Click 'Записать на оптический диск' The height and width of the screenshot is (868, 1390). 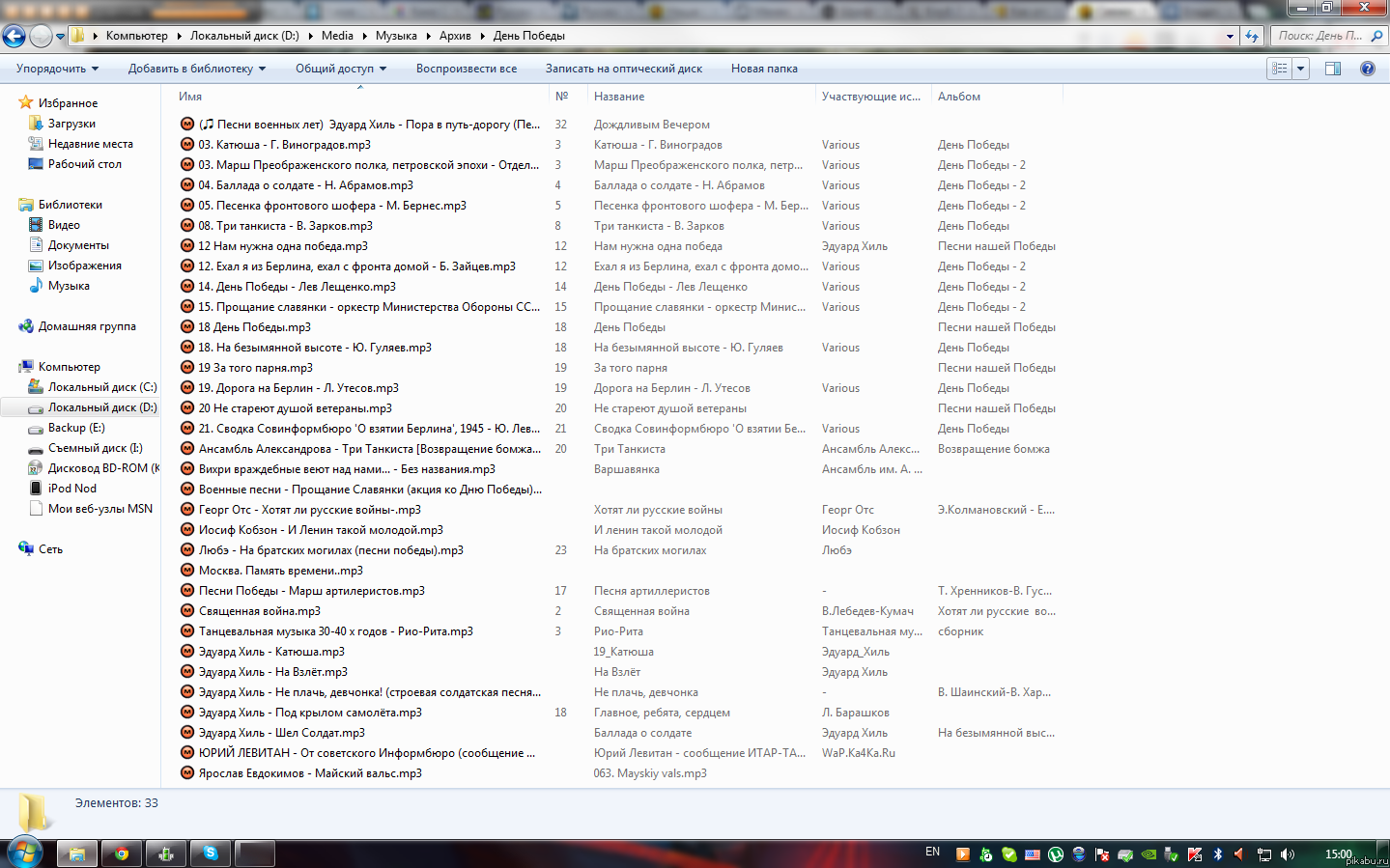click(624, 69)
